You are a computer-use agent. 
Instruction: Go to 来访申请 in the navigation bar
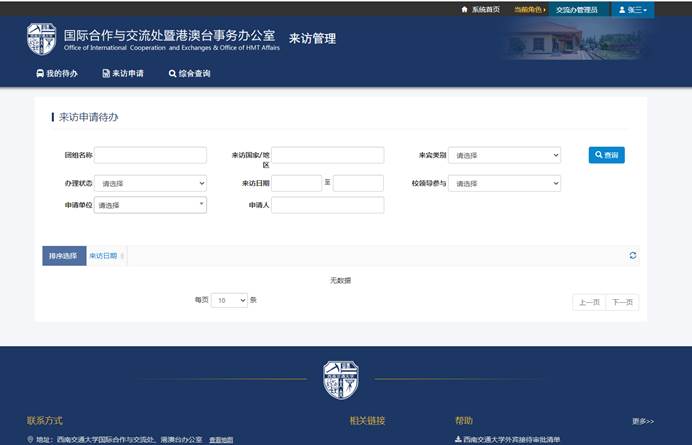click(x=123, y=73)
